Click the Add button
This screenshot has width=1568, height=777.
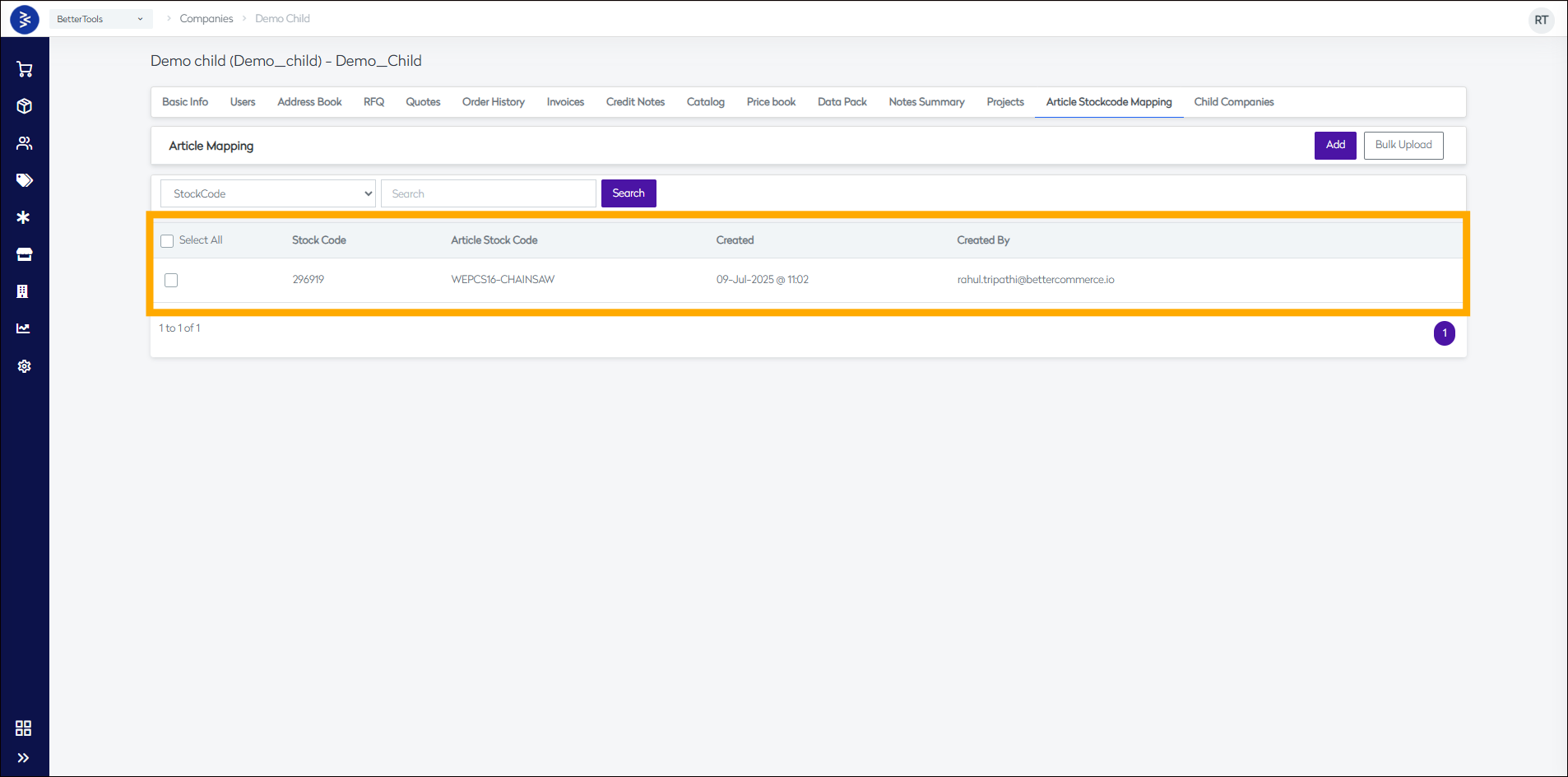click(x=1334, y=145)
